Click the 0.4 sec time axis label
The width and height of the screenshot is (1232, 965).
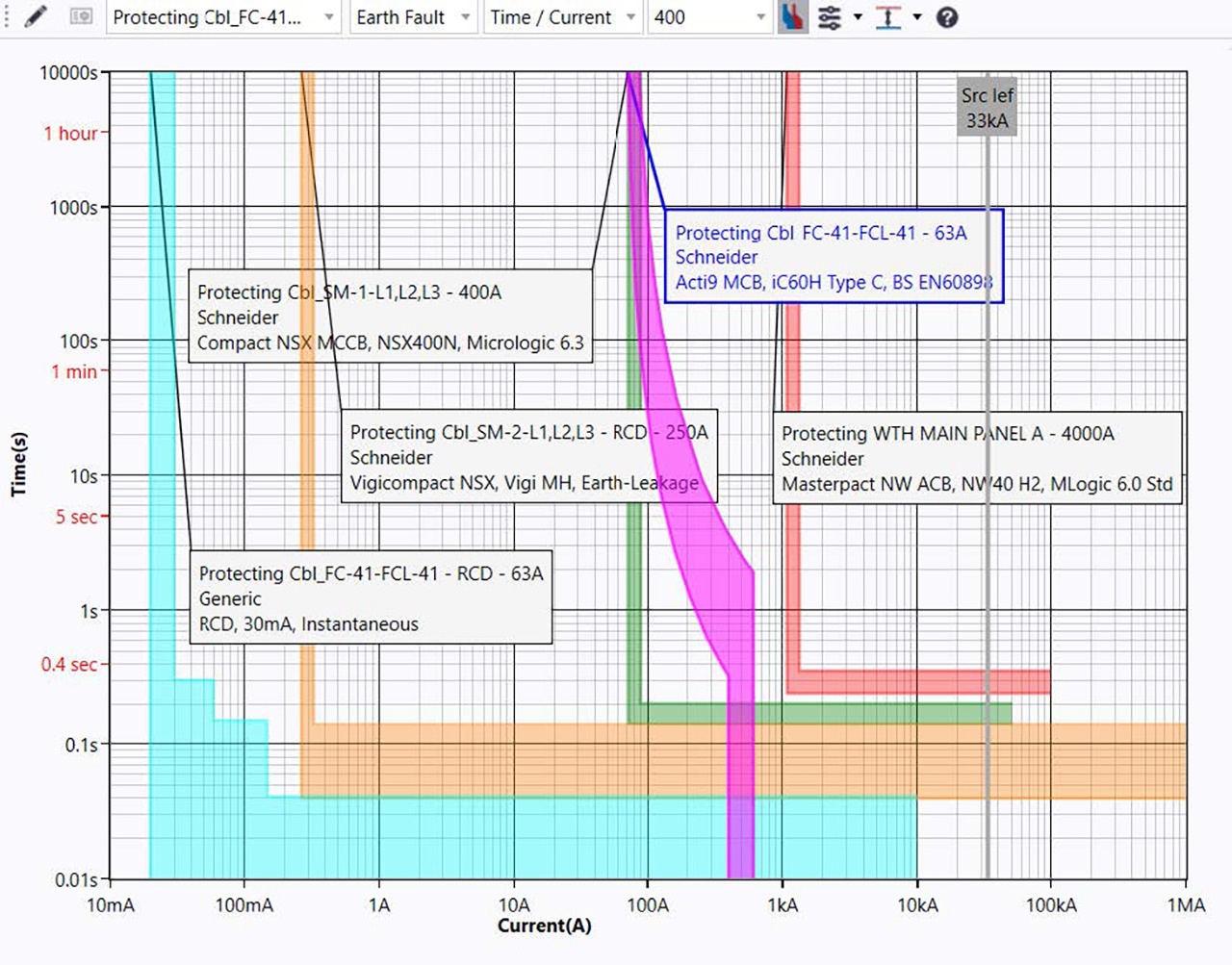point(69,664)
